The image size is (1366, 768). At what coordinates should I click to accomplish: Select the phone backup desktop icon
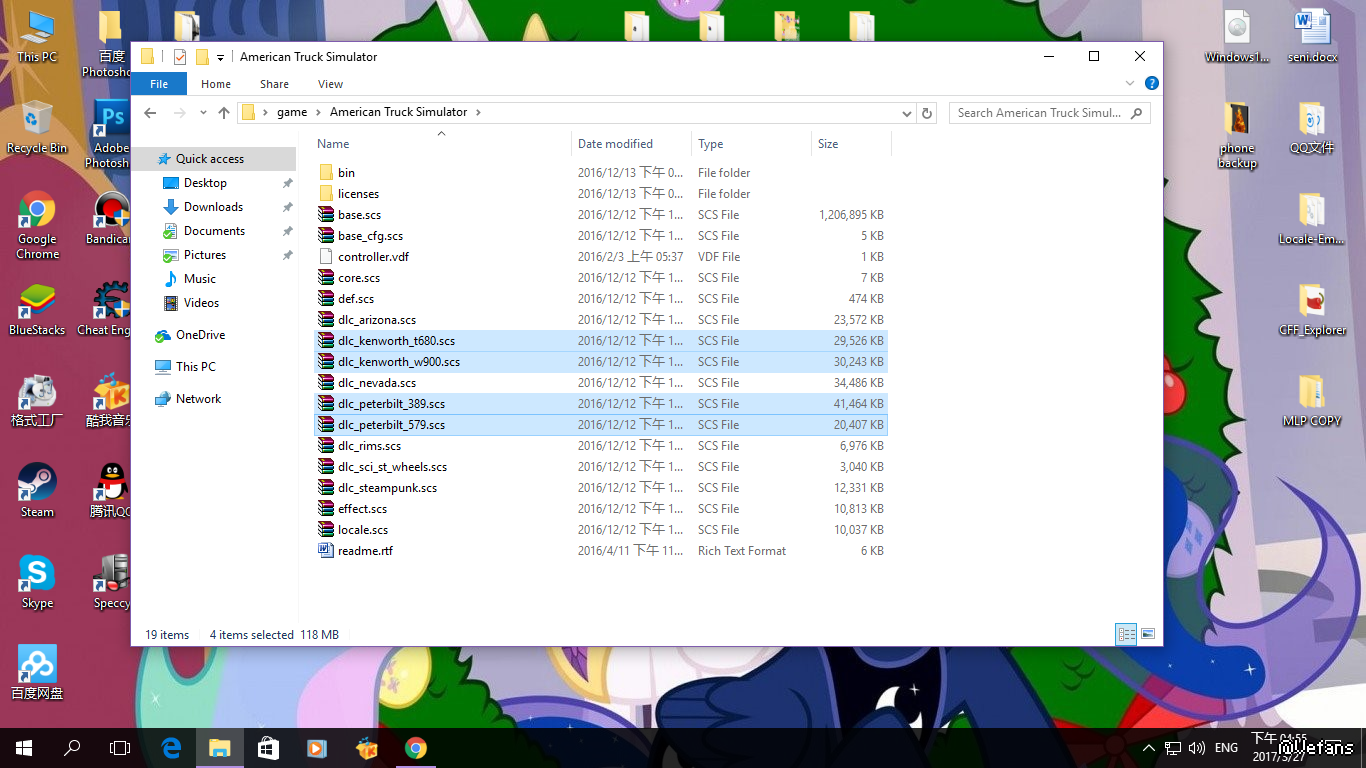(1237, 135)
